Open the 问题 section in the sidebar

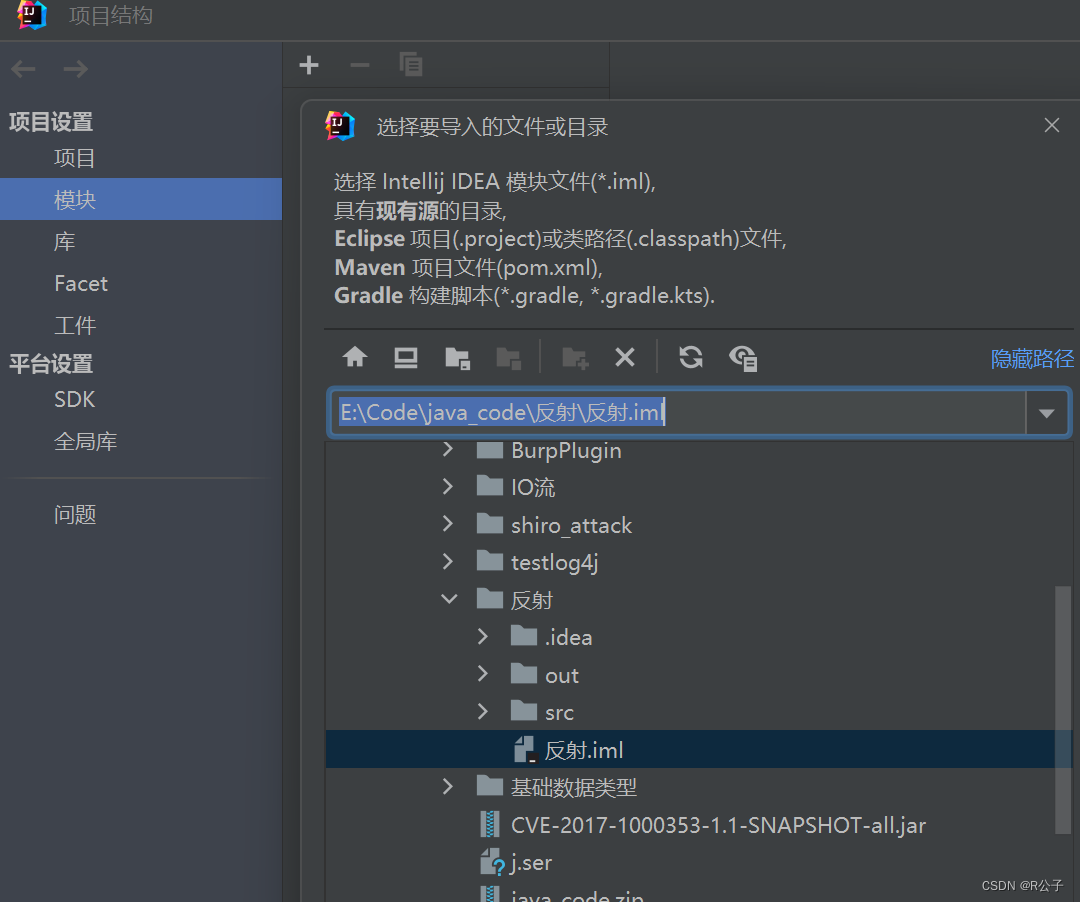point(75,515)
